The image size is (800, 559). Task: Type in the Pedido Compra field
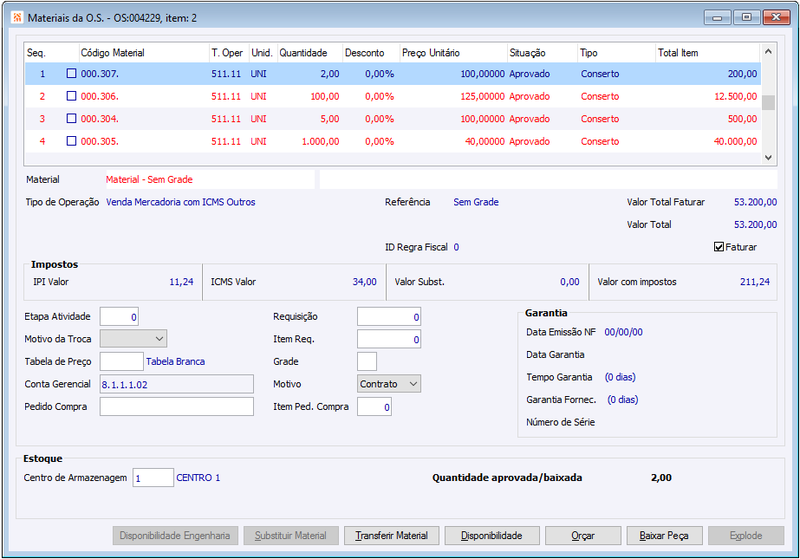pos(176,407)
